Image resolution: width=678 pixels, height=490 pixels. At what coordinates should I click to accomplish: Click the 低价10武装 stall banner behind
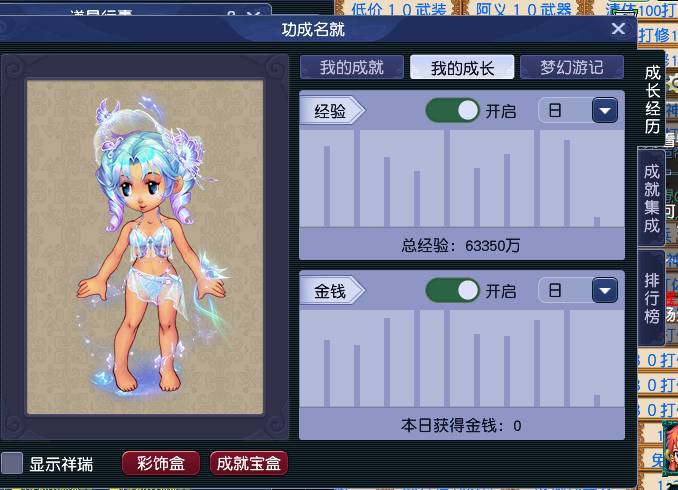(x=398, y=9)
